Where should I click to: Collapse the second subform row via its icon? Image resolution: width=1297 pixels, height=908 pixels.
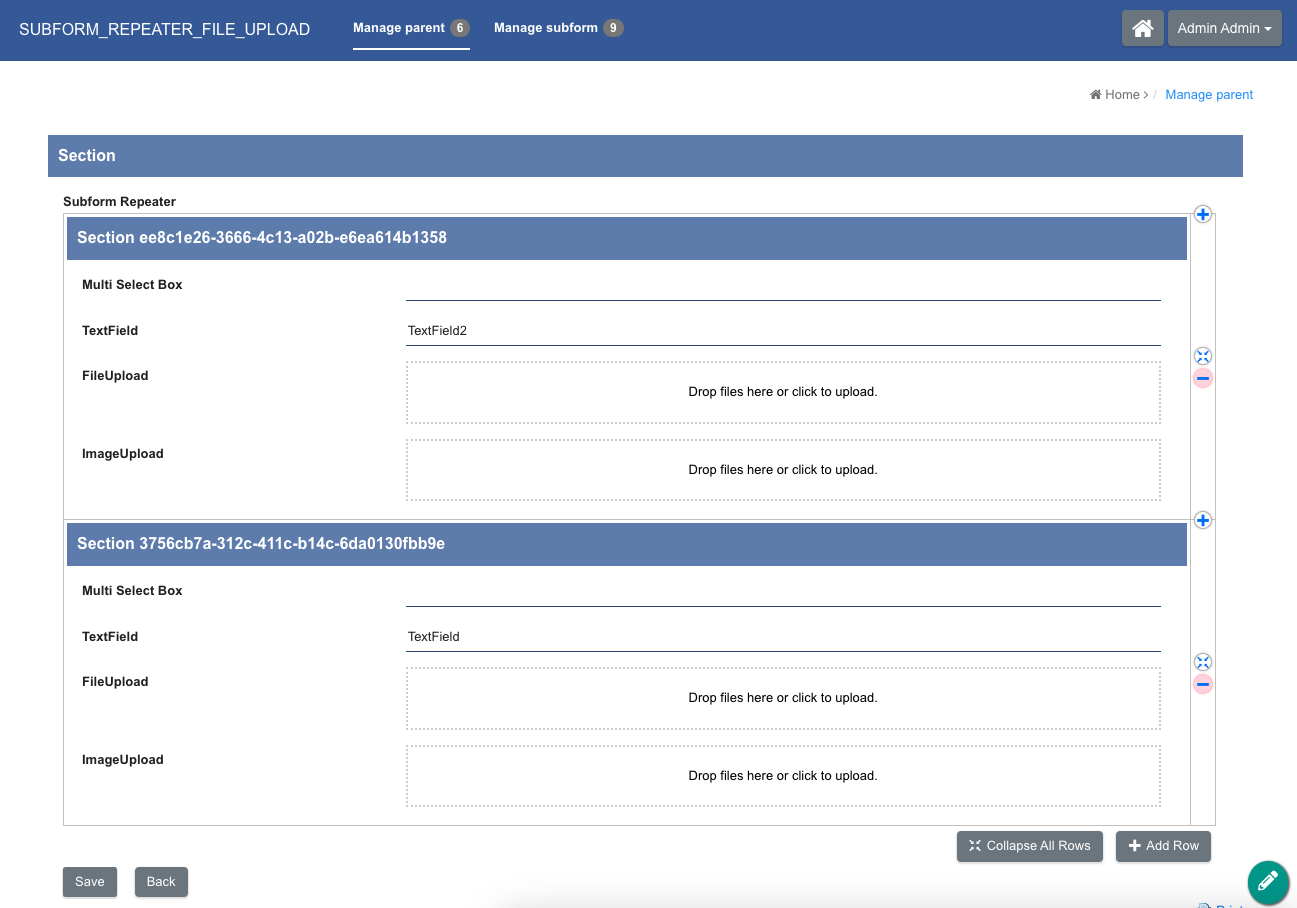click(1203, 662)
